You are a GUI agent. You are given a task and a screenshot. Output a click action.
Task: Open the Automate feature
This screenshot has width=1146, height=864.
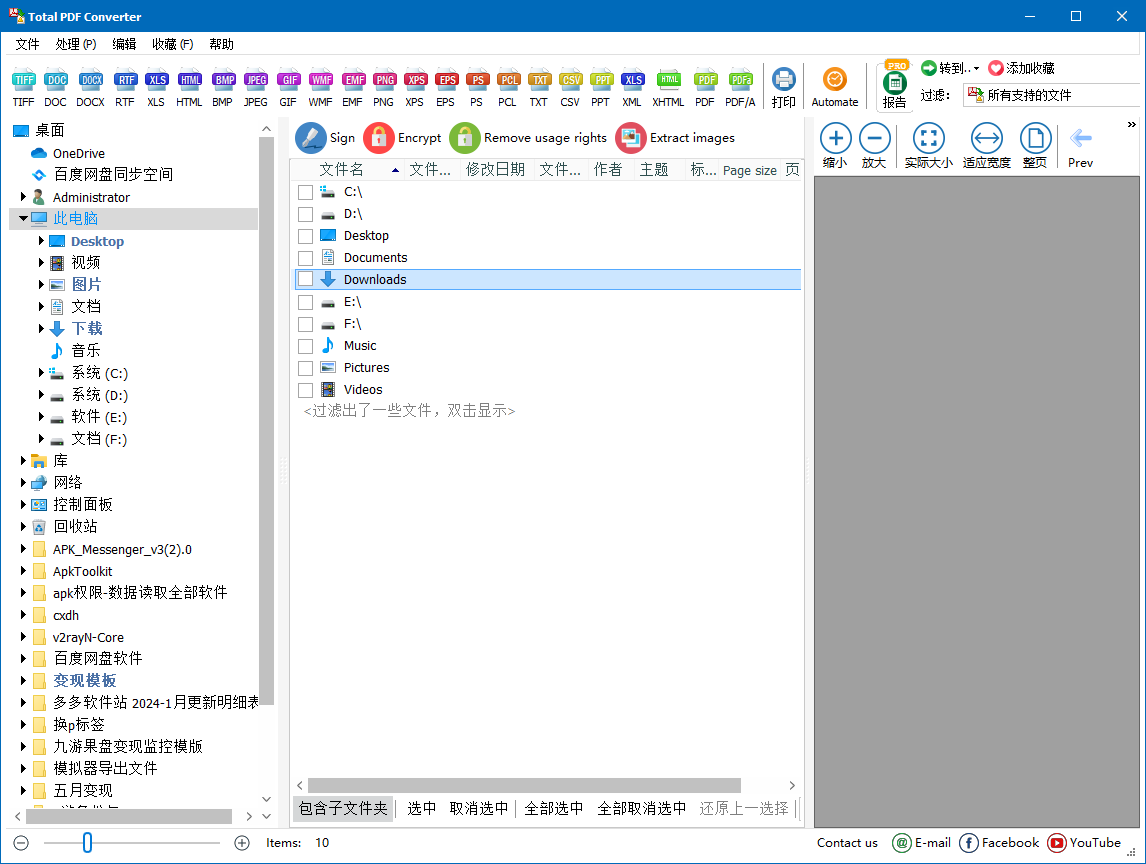click(x=835, y=87)
